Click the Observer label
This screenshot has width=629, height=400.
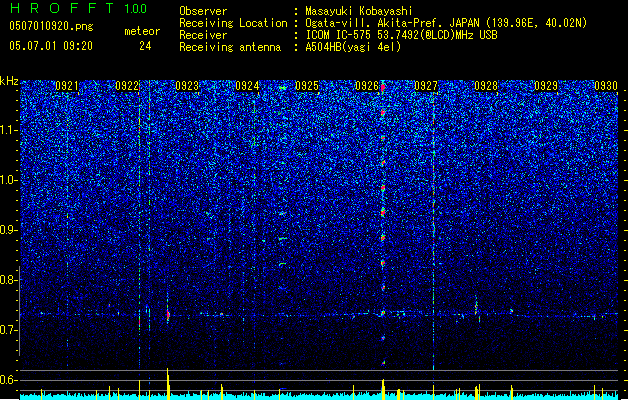[x=203, y=11]
